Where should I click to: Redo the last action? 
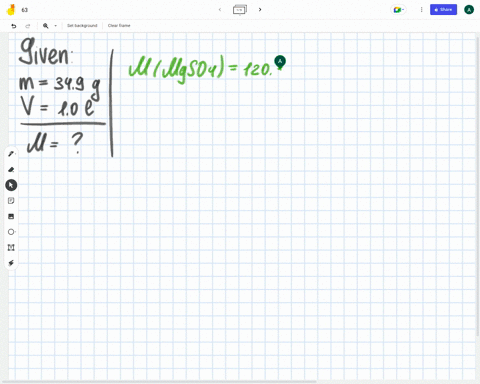[28, 26]
